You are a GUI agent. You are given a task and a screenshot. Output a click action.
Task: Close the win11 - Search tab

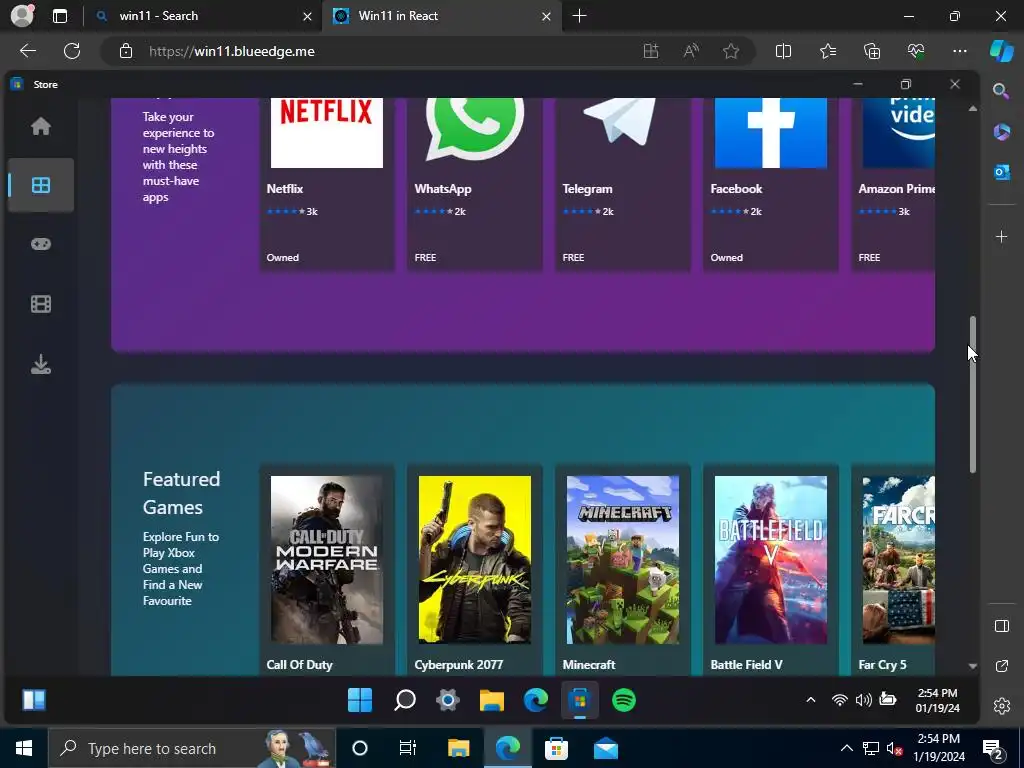pyautogui.click(x=307, y=16)
